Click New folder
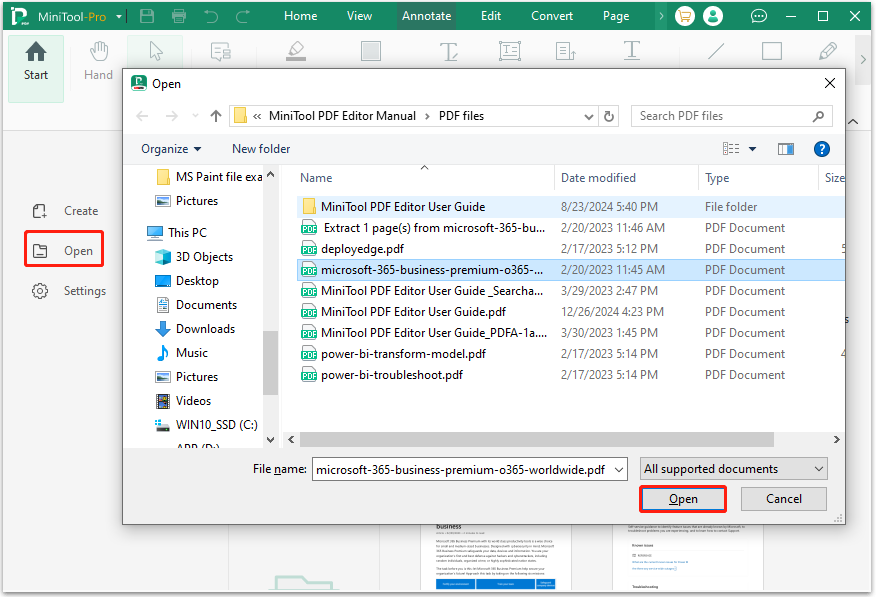Image resolution: width=876 pixels, height=597 pixels. coord(261,149)
